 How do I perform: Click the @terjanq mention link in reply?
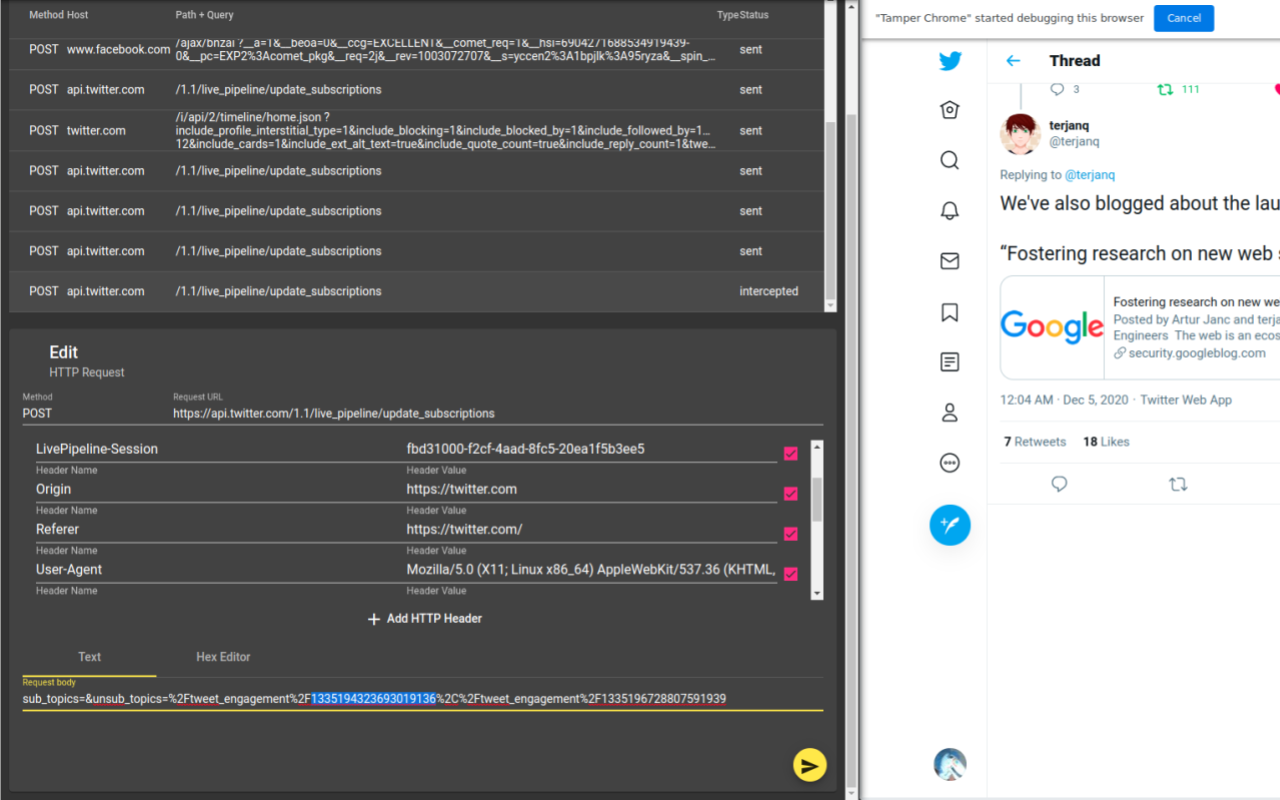[x=1089, y=175]
